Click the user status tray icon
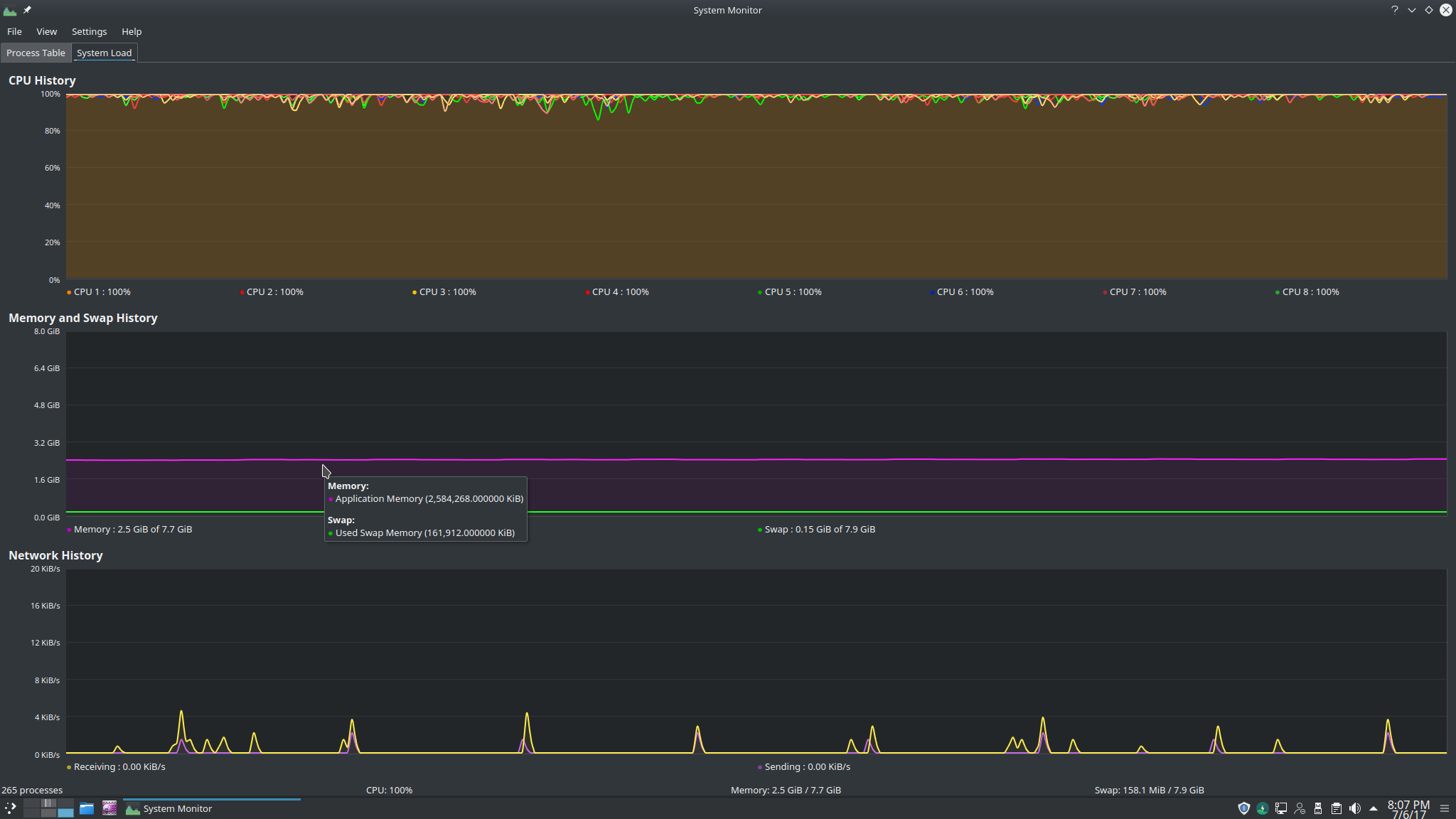The height and width of the screenshot is (819, 1456). 1300,808
